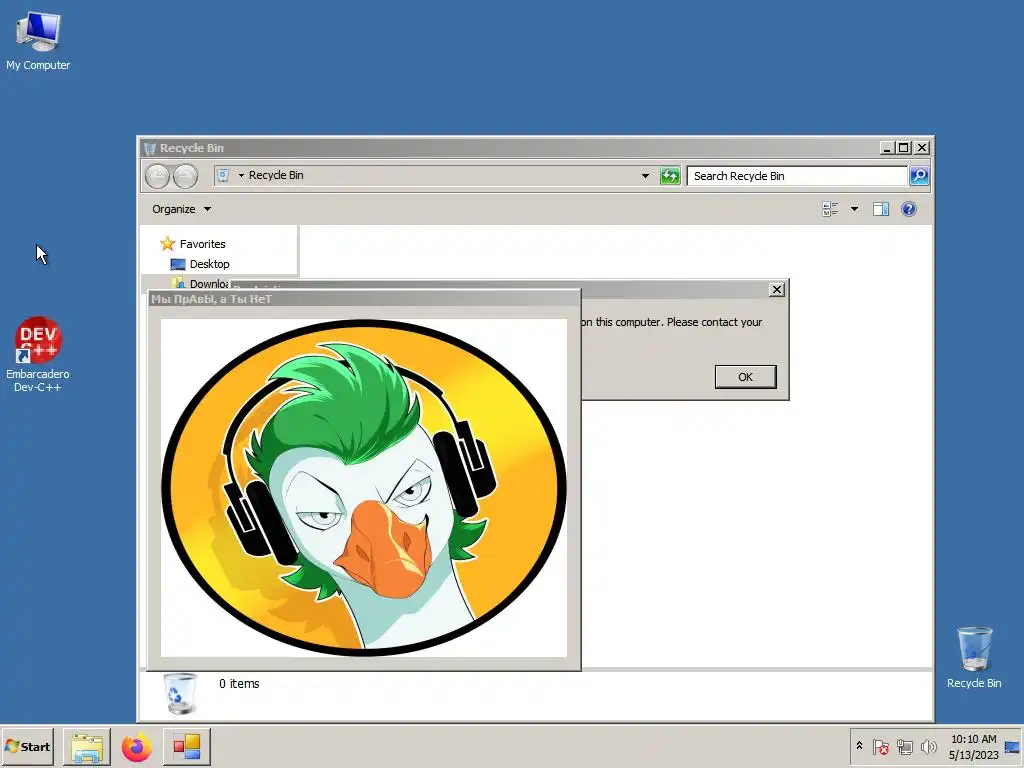Click the Start button
1024x768 pixels.
(x=27, y=746)
